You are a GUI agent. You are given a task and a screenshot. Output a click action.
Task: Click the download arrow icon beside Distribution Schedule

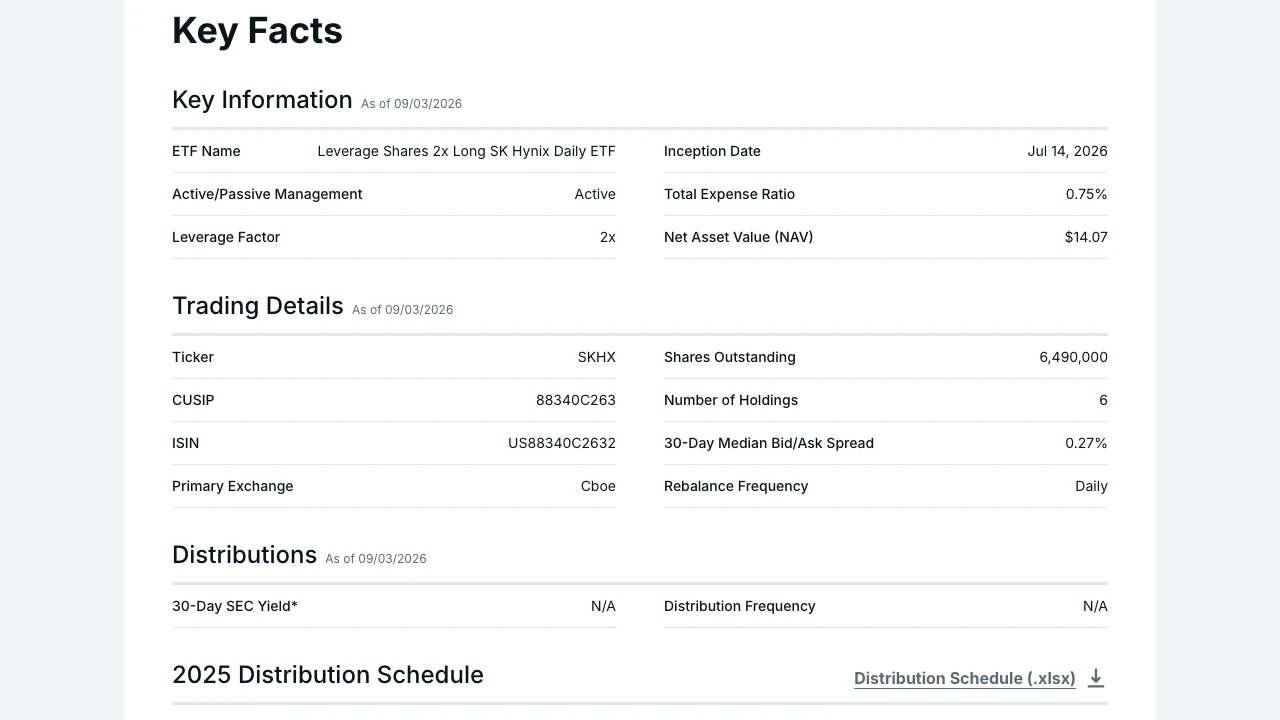click(x=1096, y=678)
